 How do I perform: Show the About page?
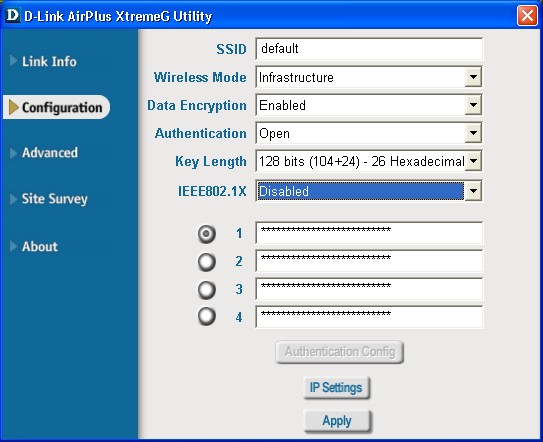[x=40, y=246]
